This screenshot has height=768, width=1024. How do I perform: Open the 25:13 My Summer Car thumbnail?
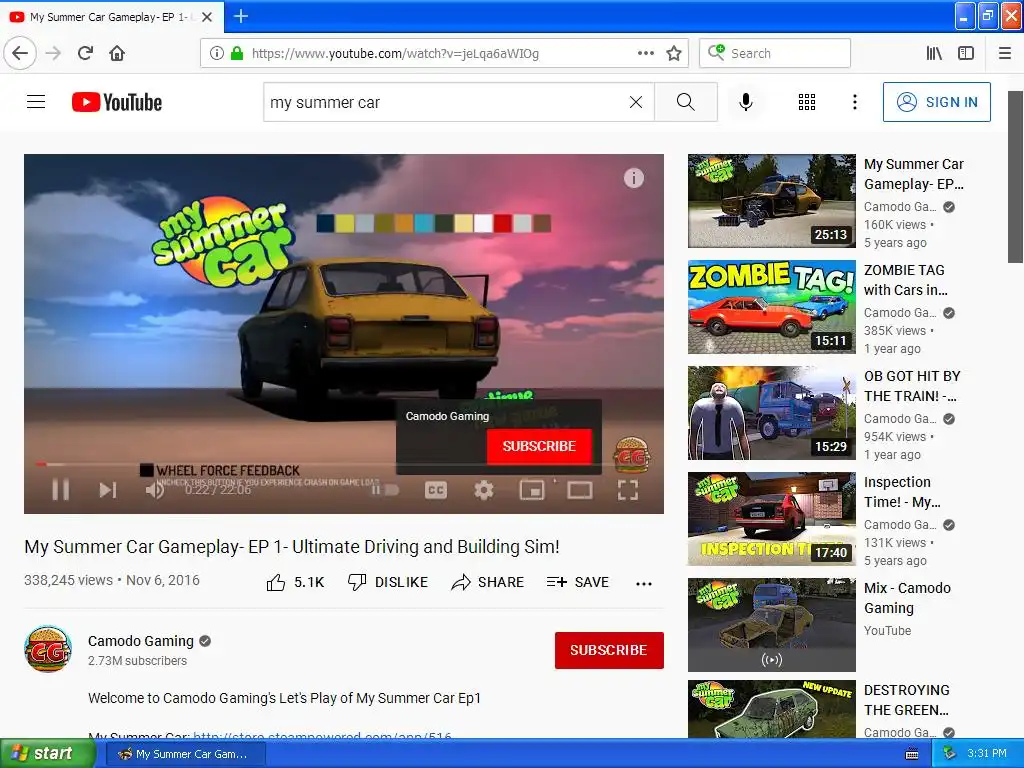pos(772,200)
